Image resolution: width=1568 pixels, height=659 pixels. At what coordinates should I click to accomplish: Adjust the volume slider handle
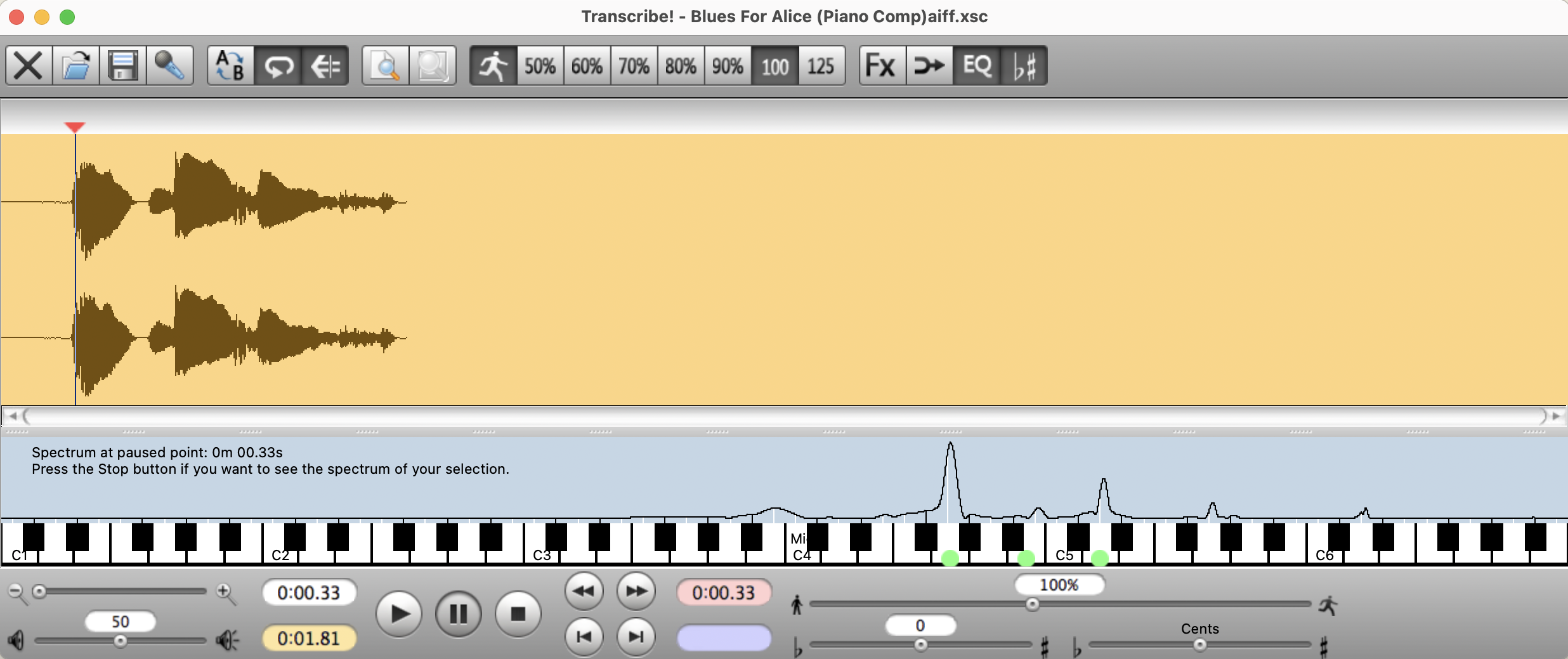click(x=120, y=641)
